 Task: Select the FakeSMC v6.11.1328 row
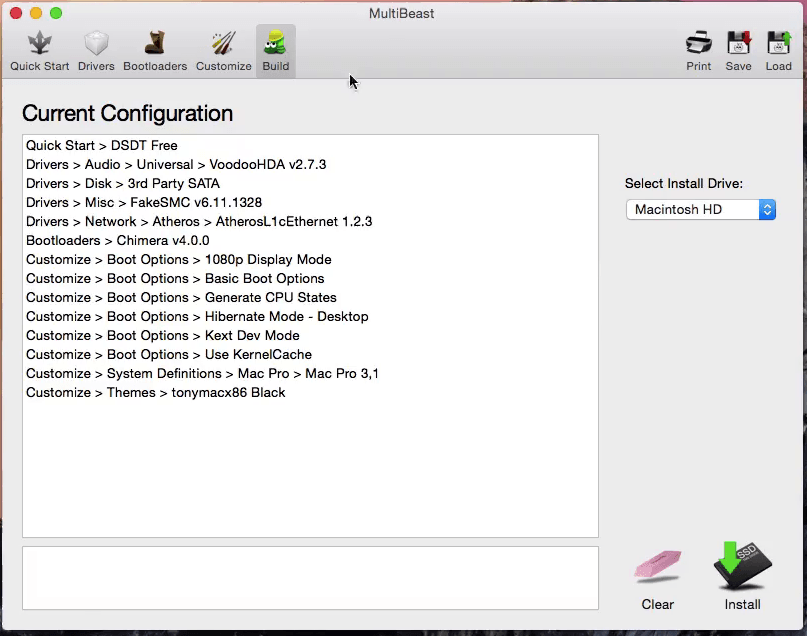click(x=310, y=203)
